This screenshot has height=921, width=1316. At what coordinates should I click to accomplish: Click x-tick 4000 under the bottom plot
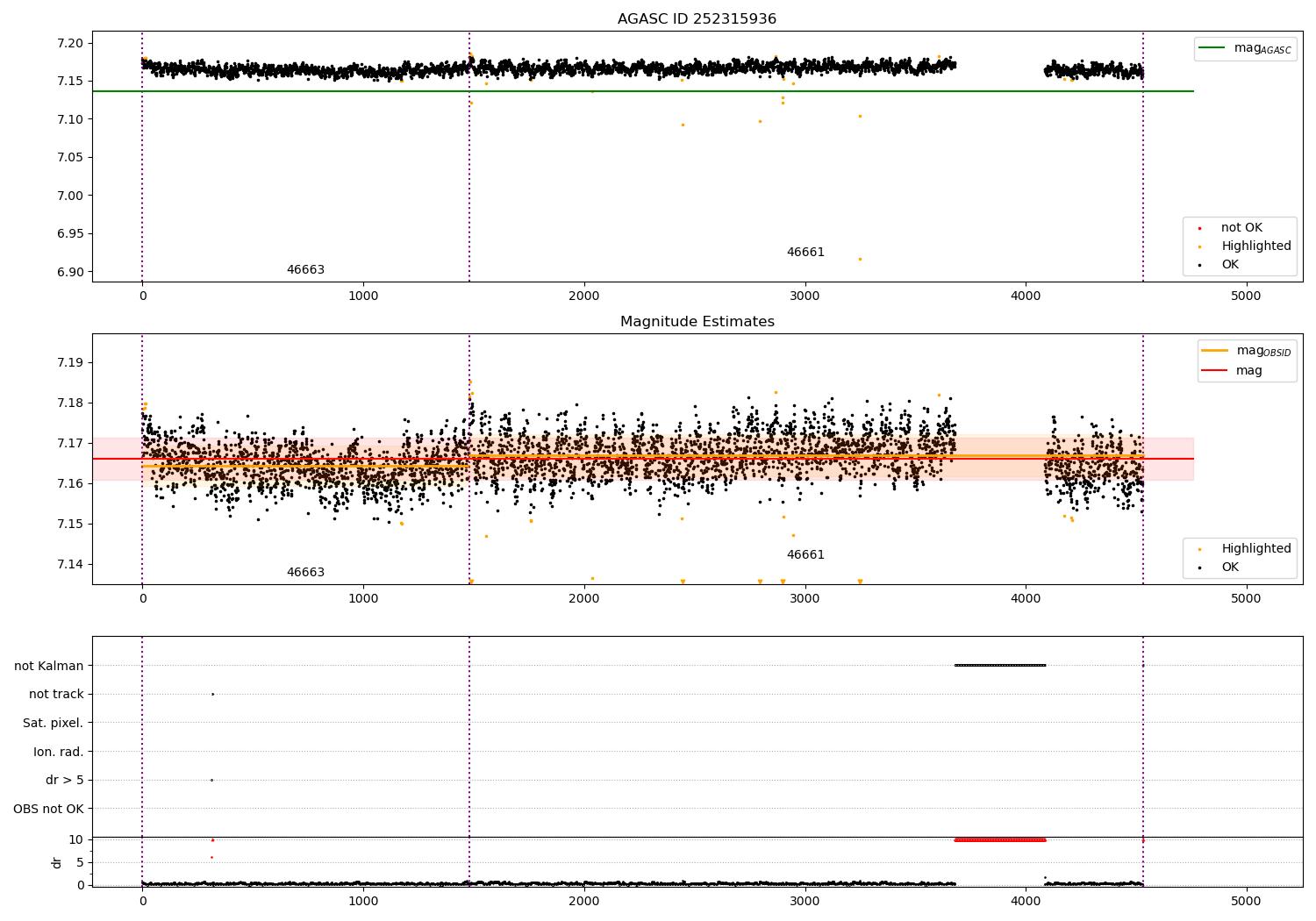click(x=1026, y=900)
